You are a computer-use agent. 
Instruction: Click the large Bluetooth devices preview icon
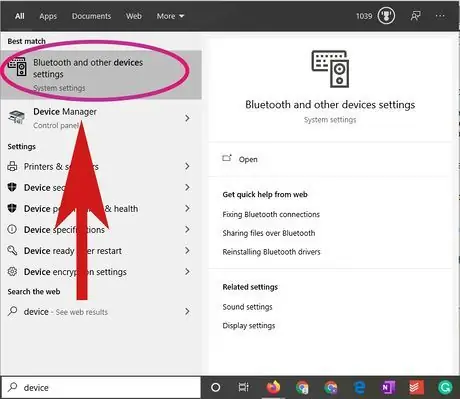click(x=330, y=69)
